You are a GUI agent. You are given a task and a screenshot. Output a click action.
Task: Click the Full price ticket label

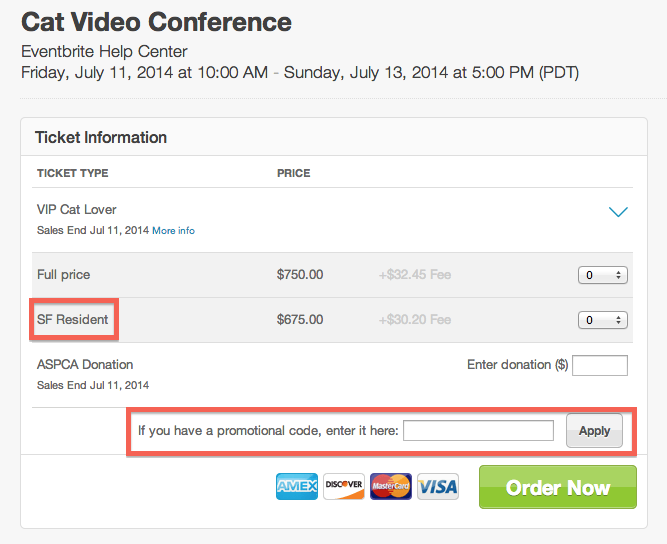pos(63,274)
